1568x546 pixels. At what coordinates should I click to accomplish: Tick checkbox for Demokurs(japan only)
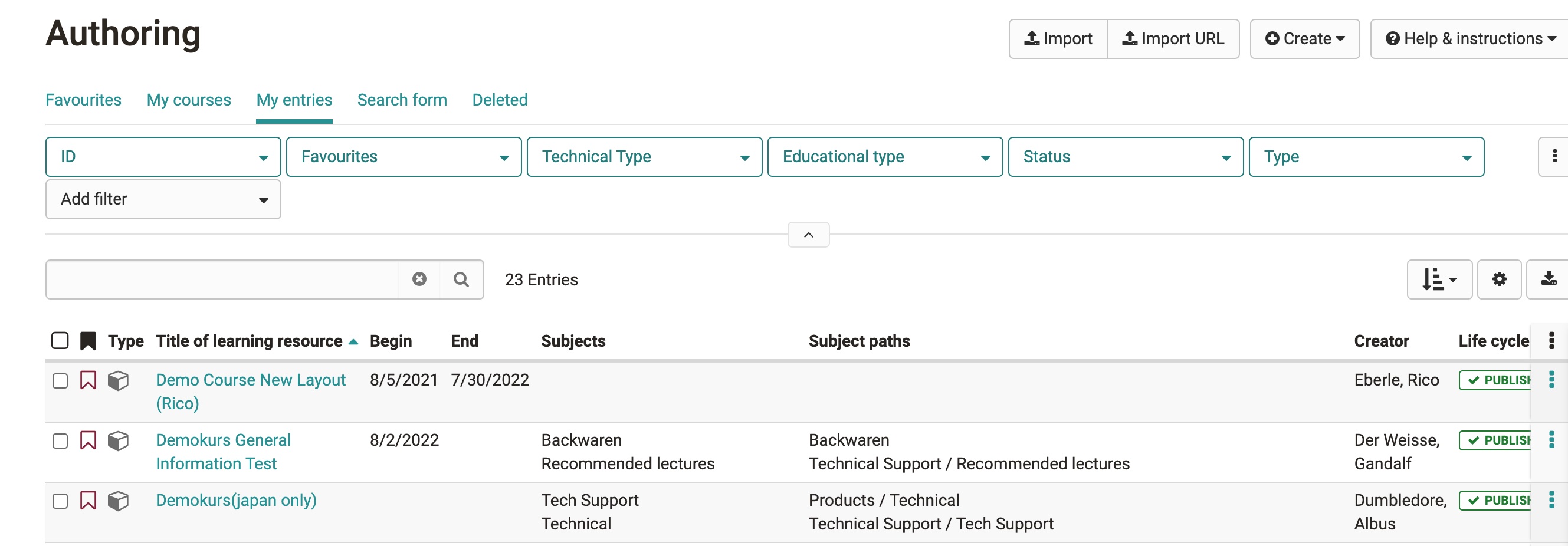(60, 502)
